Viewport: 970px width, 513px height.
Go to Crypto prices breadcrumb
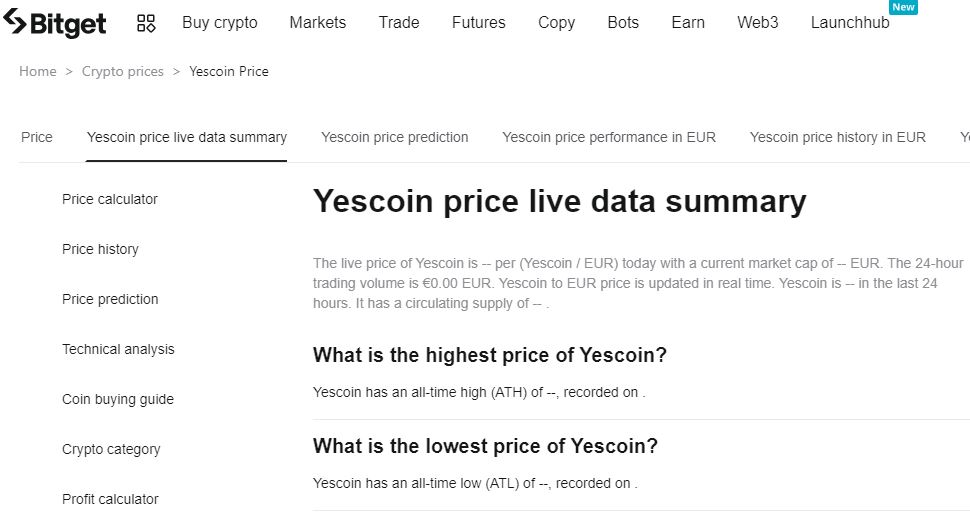122,71
